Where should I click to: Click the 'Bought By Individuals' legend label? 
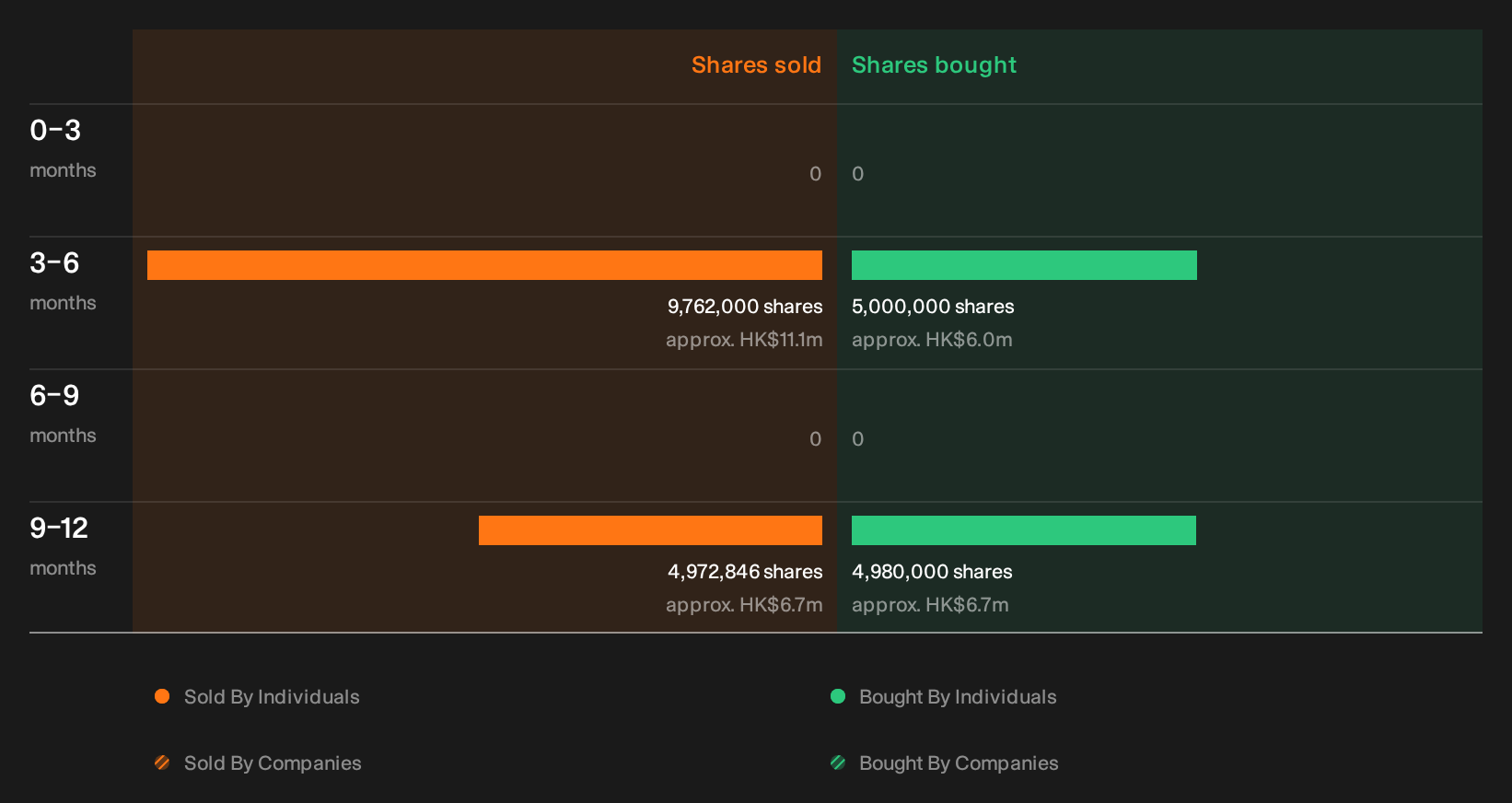[x=958, y=697]
